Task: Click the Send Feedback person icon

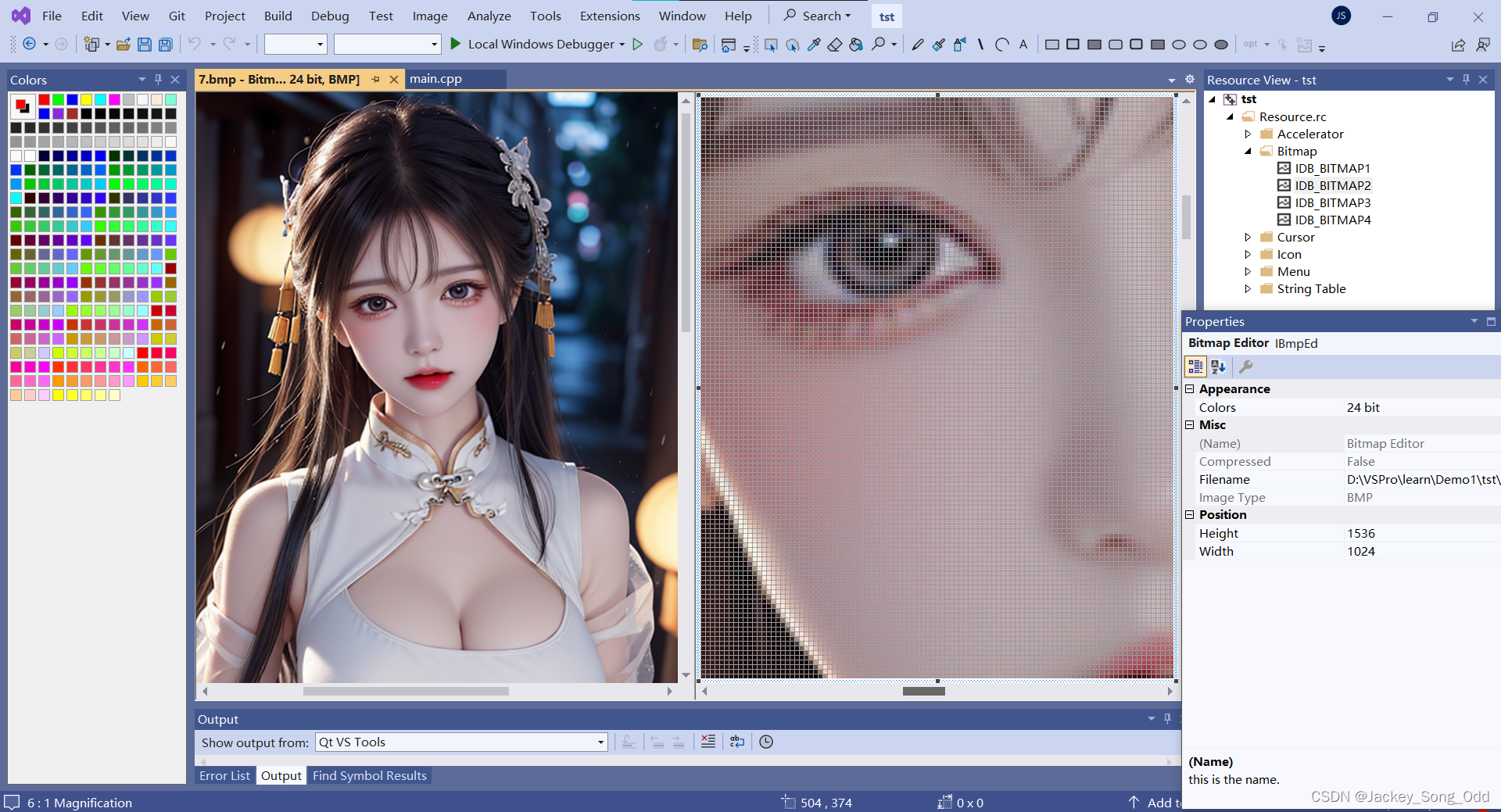Action: 1483,45
